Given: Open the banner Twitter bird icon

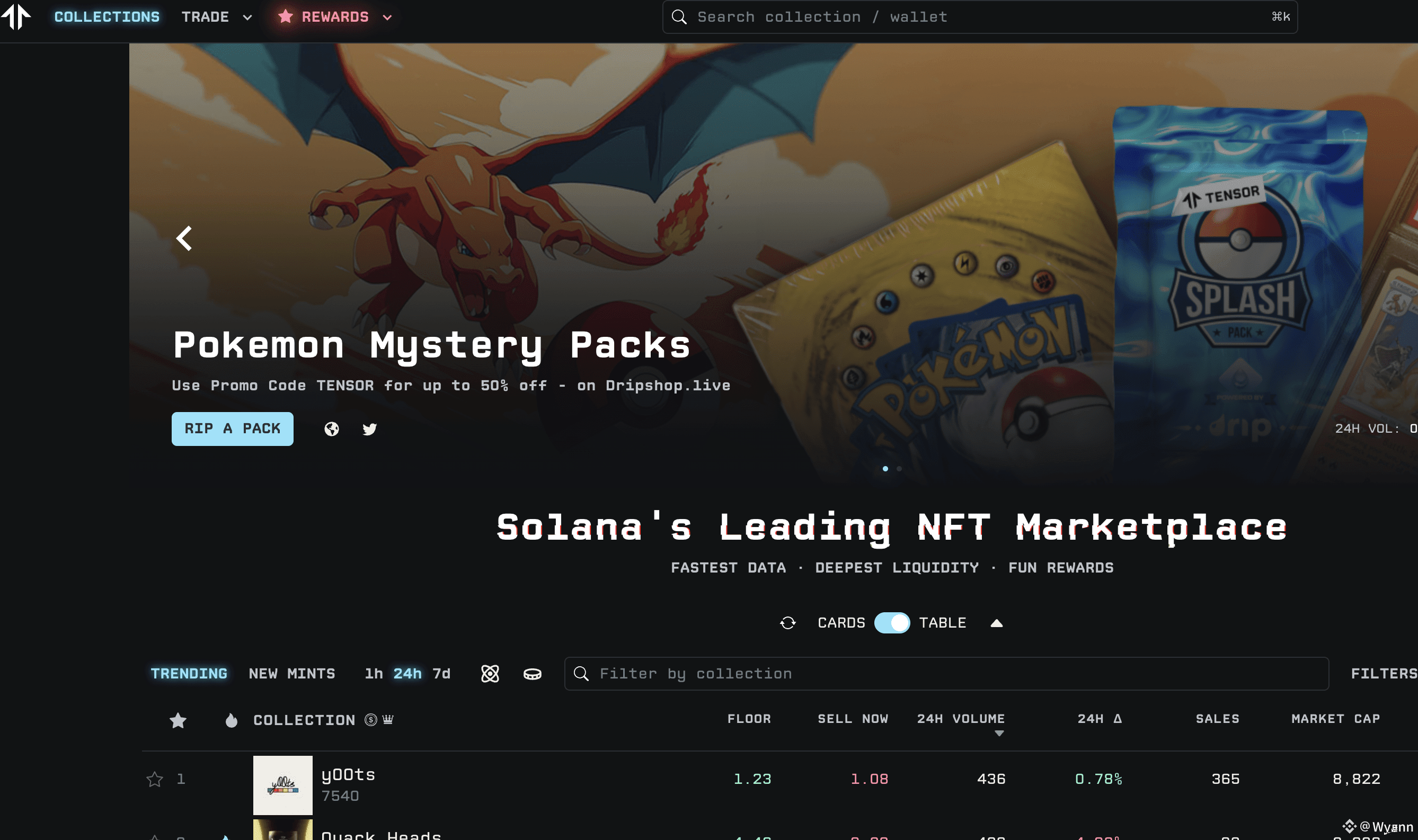Looking at the screenshot, I should tap(370, 429).
